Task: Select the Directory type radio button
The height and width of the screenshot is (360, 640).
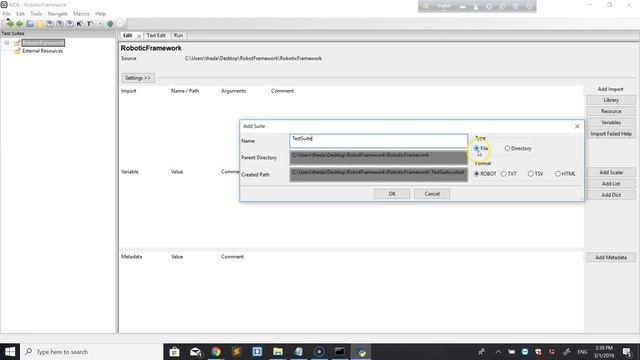Action: pos(507,149)
